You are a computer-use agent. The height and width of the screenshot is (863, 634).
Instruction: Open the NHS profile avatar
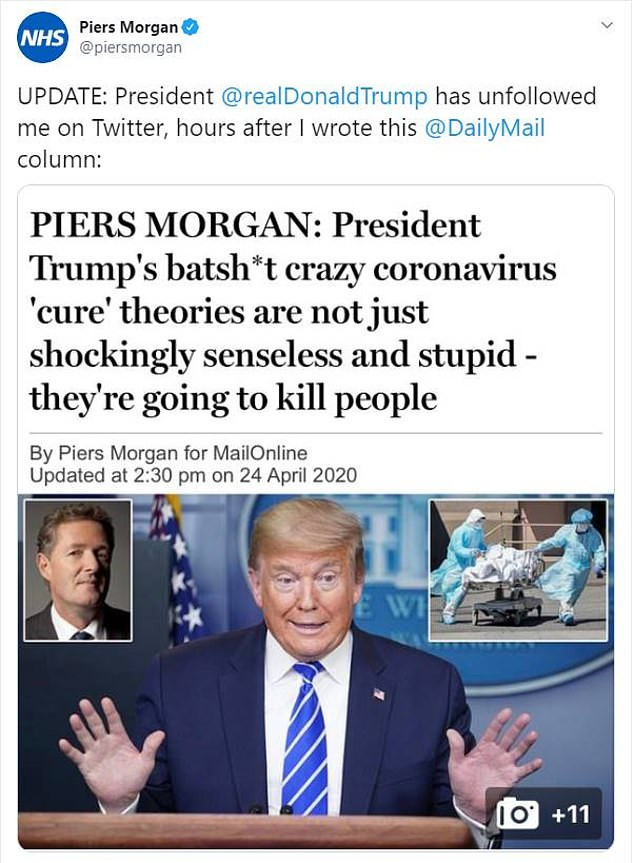click(43, 37)
